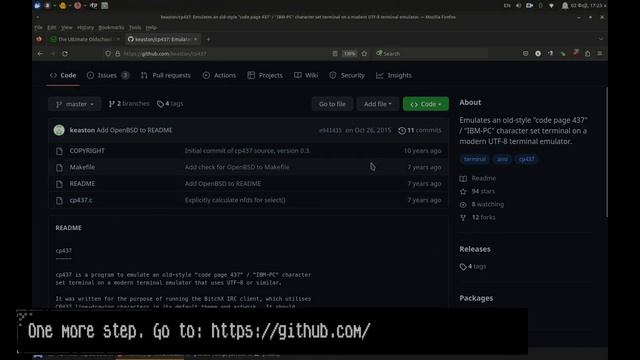Open the Wiki tab
This screenshot has width=640, height=360.
(x=306, y=75)
